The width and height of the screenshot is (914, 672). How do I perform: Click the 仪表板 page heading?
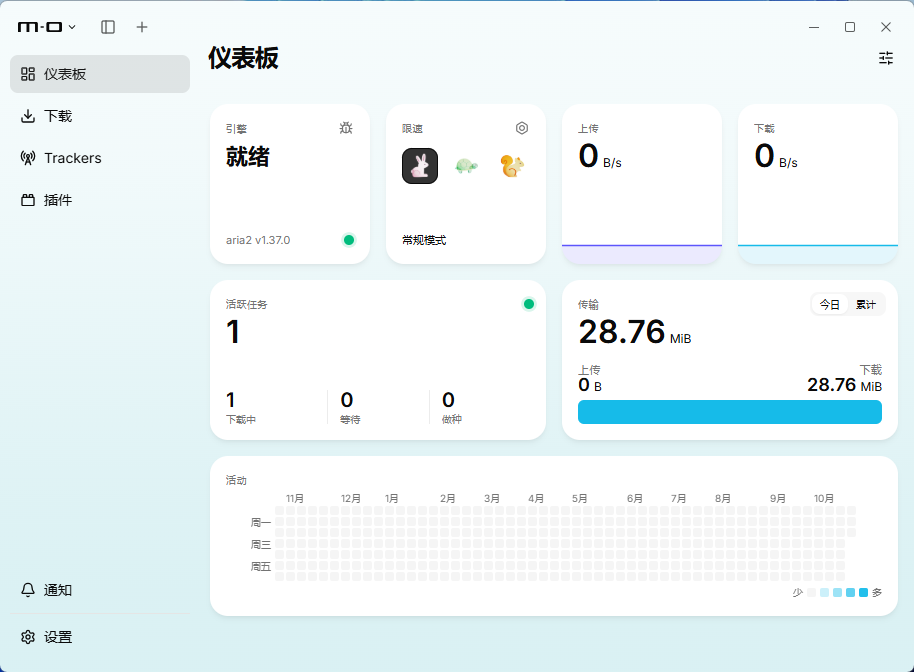point(244,58)
